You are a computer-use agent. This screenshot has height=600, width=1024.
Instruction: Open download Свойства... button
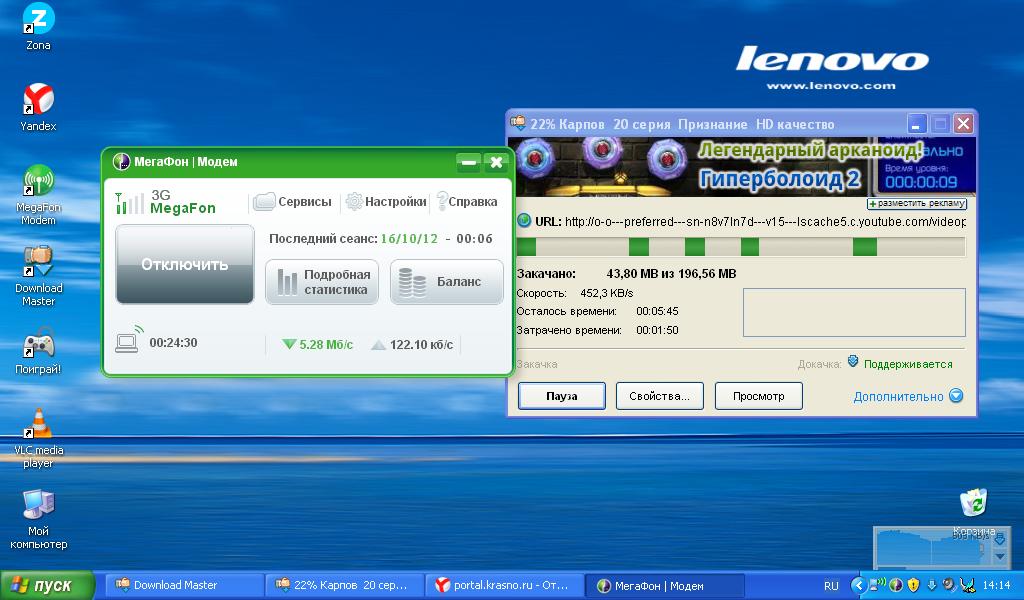(x=660, y=396)
